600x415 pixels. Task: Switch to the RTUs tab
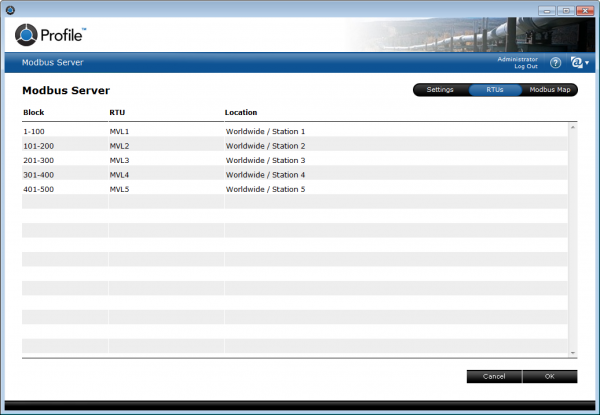click(495, 90)
